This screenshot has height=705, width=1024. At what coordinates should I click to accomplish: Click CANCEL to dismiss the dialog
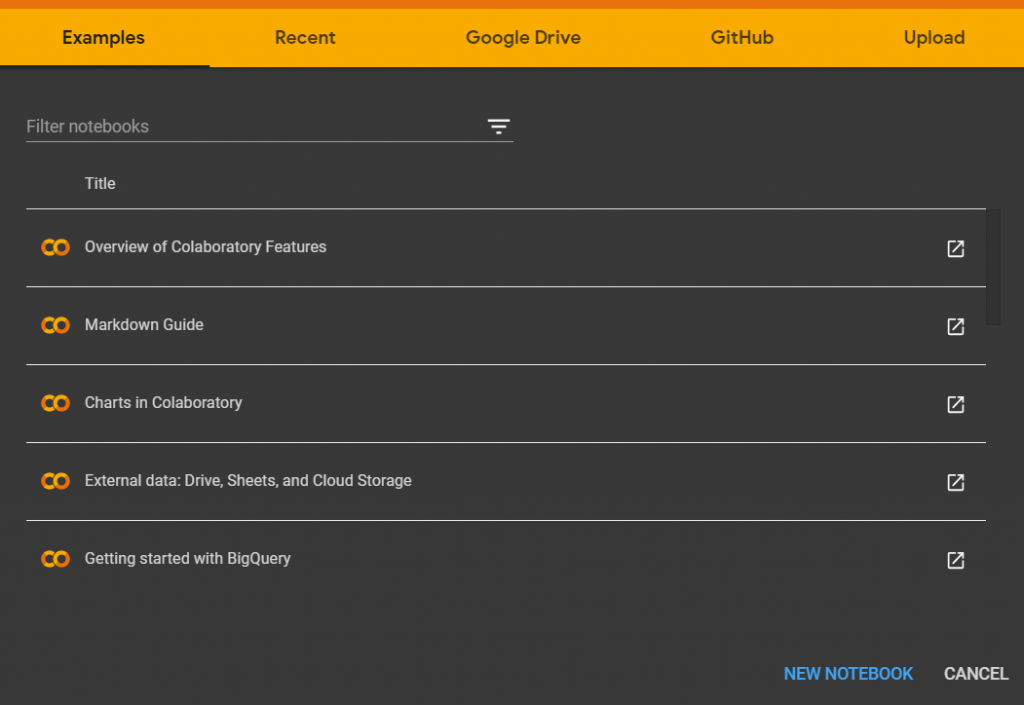click(x=976, y=674)
